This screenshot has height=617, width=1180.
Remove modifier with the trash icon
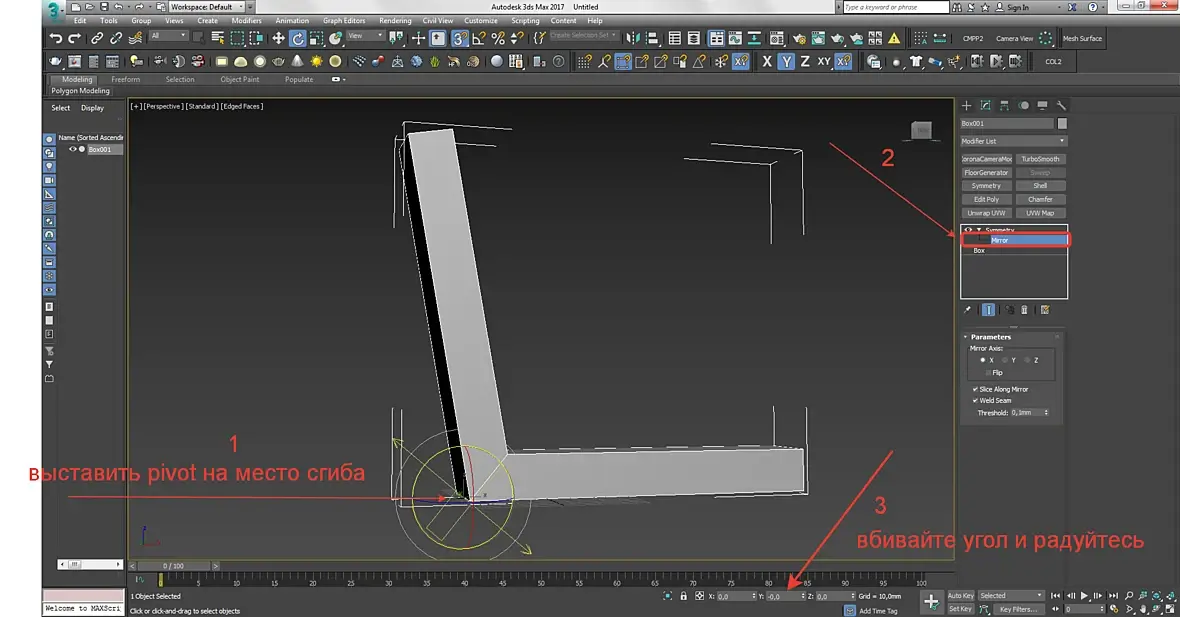[1024, 310]
